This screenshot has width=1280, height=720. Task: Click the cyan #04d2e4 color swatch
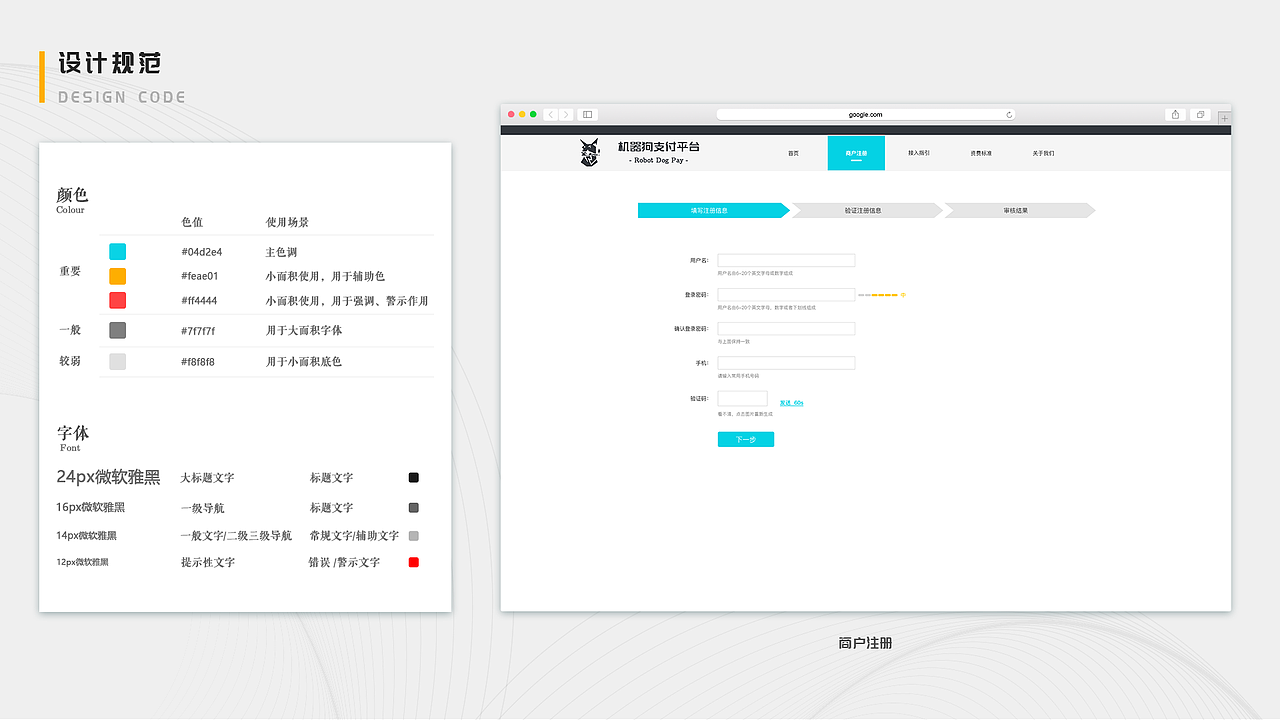pyautogui.click(x=117, y=251)
